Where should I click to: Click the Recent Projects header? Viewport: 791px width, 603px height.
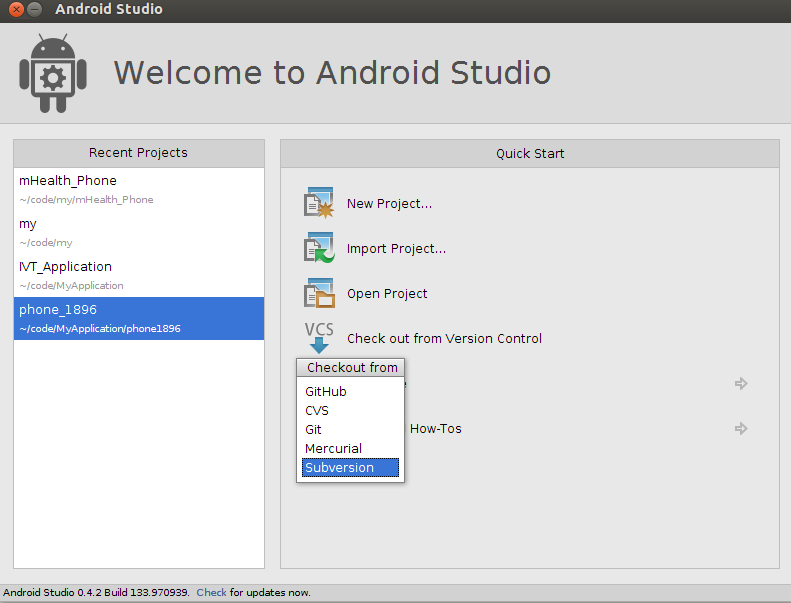[139, 153]
